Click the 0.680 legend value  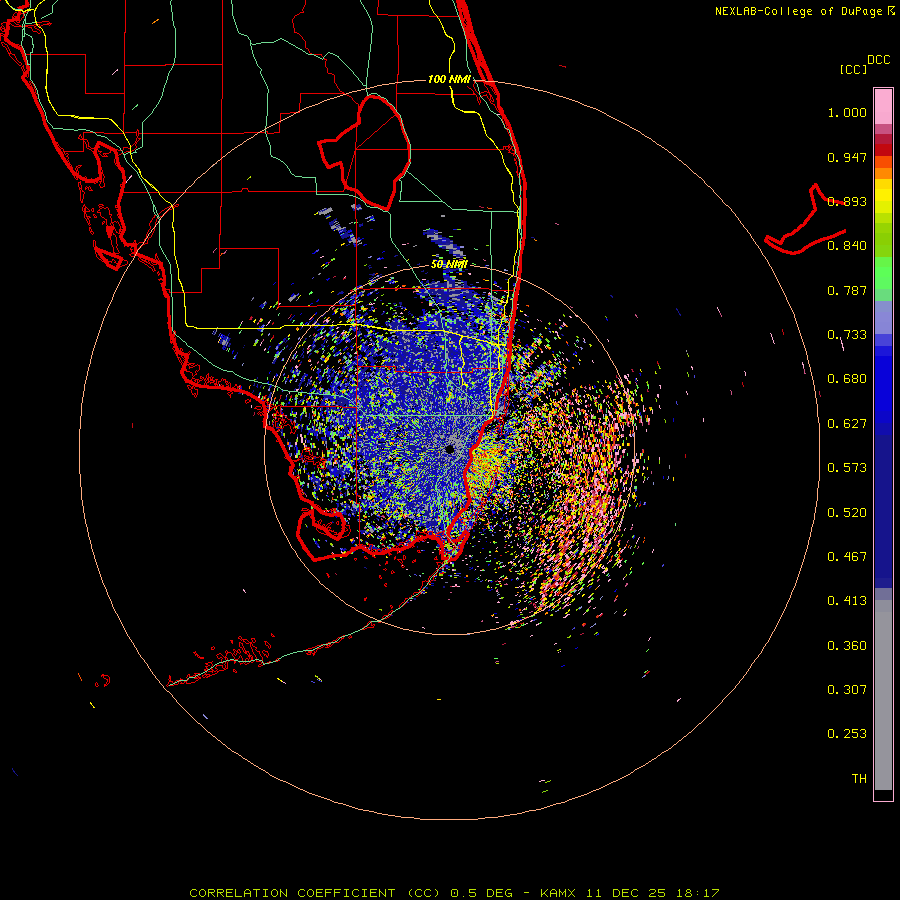click(847, 379)
